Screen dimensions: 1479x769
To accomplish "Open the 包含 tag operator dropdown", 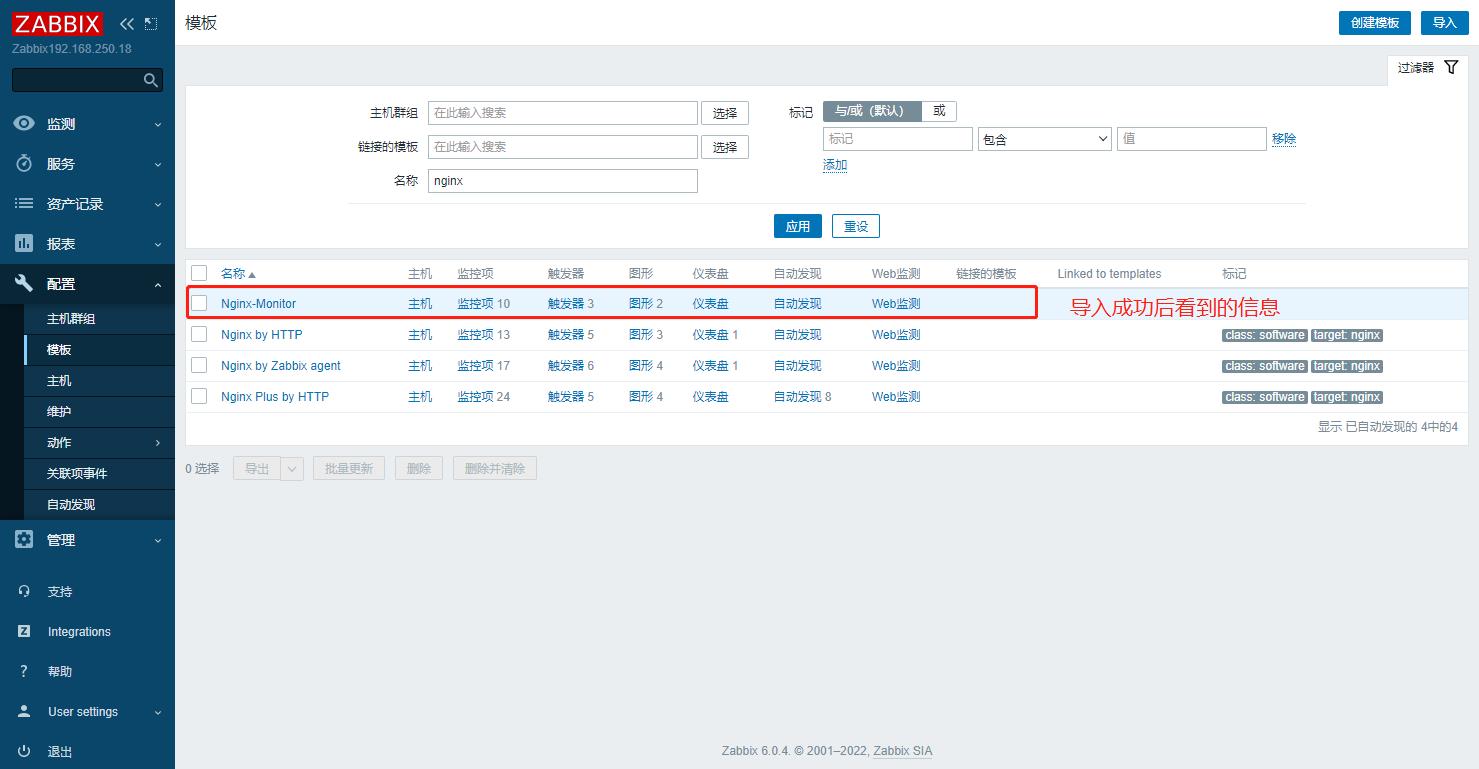I will pyautogui.click(x=1045, y=139).
